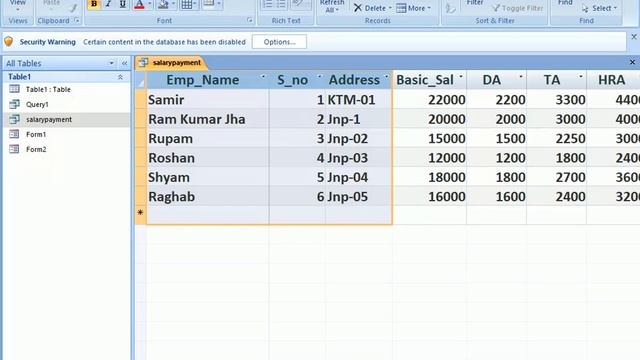This screenshot has height=360, width=640.
Task: Click the DA cell 1200
Action: [x=497, y=158]
